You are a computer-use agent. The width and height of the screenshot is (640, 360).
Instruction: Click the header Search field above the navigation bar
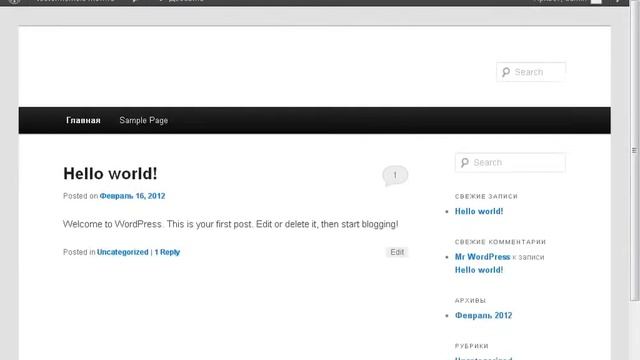(531, 72)
